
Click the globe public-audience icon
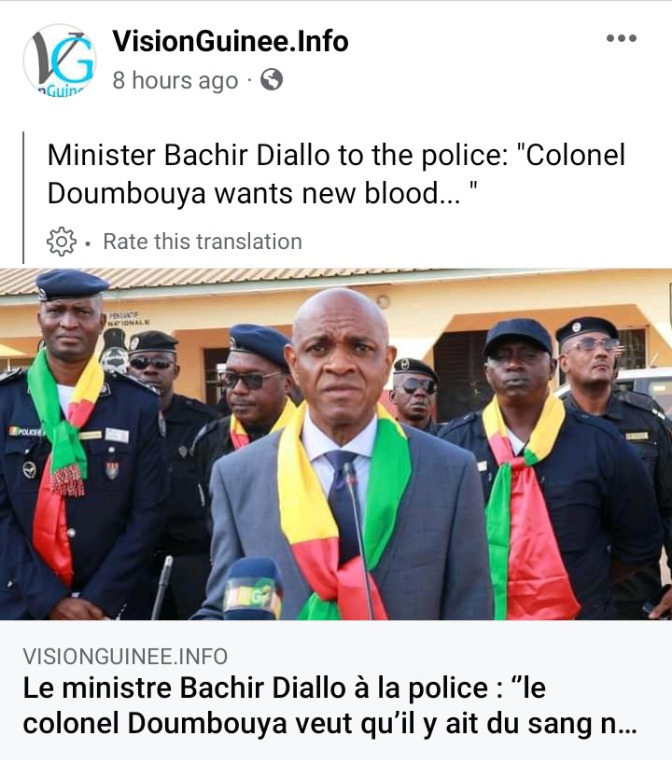pyautogui.click(x=272, y=80)
